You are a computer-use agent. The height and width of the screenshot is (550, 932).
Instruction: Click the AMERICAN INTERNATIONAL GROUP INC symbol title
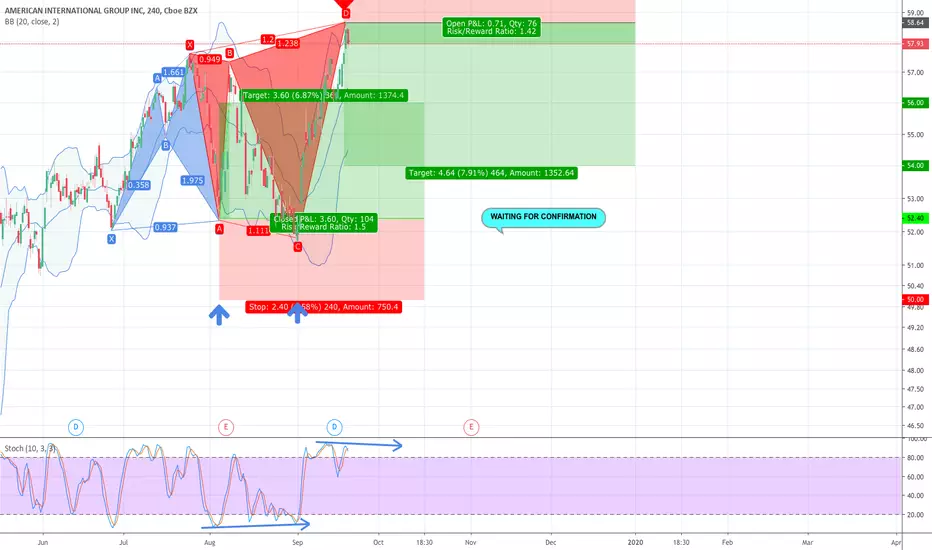coord(101,11)
